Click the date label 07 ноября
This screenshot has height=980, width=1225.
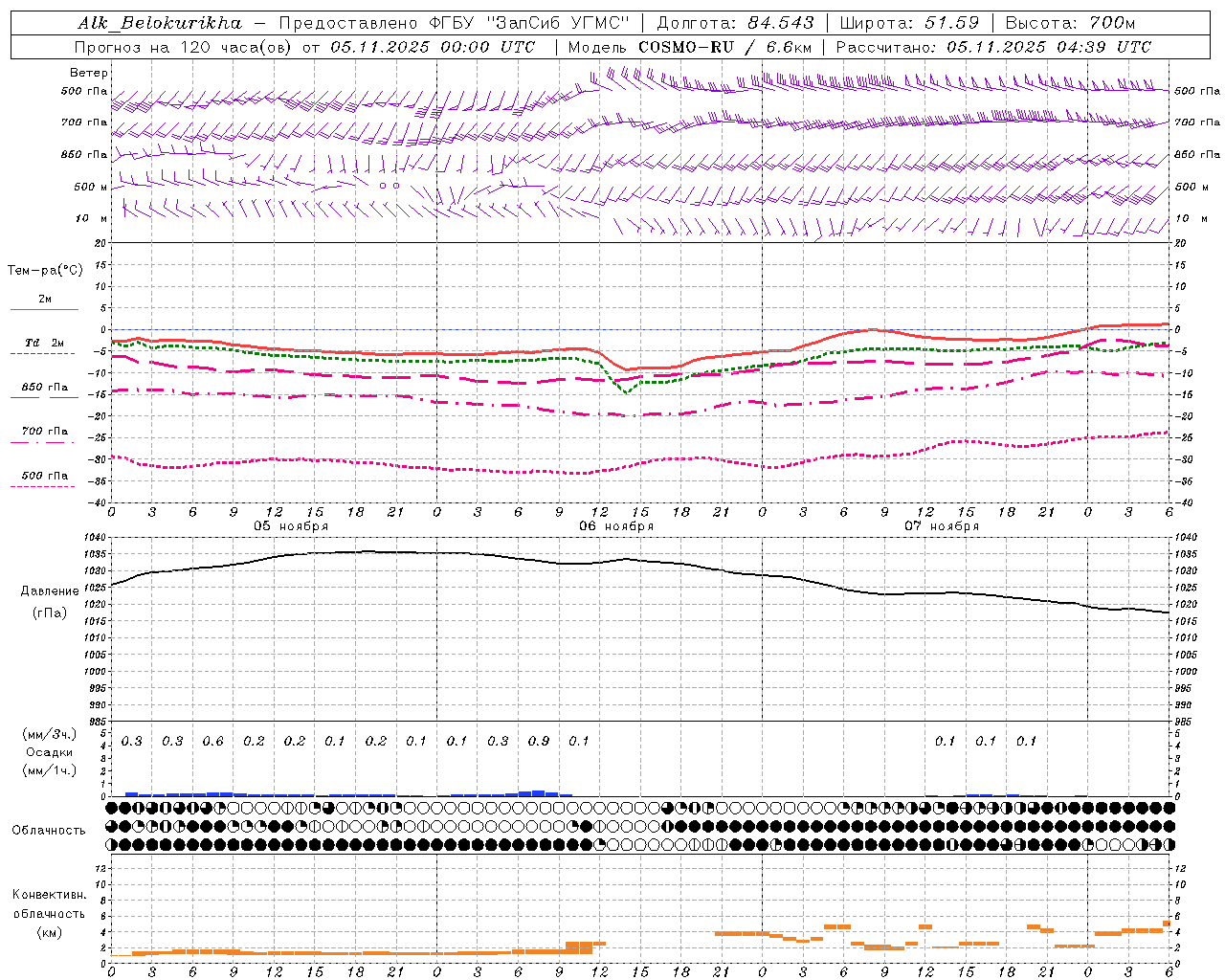[x=942, y=525]
